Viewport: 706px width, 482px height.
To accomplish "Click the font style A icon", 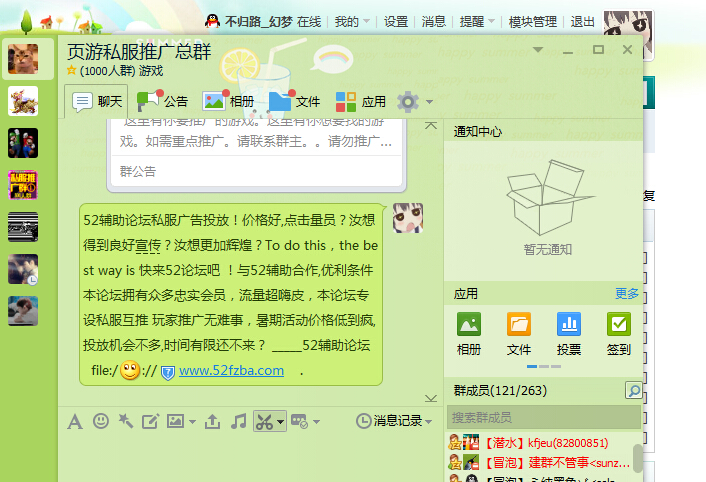I will [74, 422].
